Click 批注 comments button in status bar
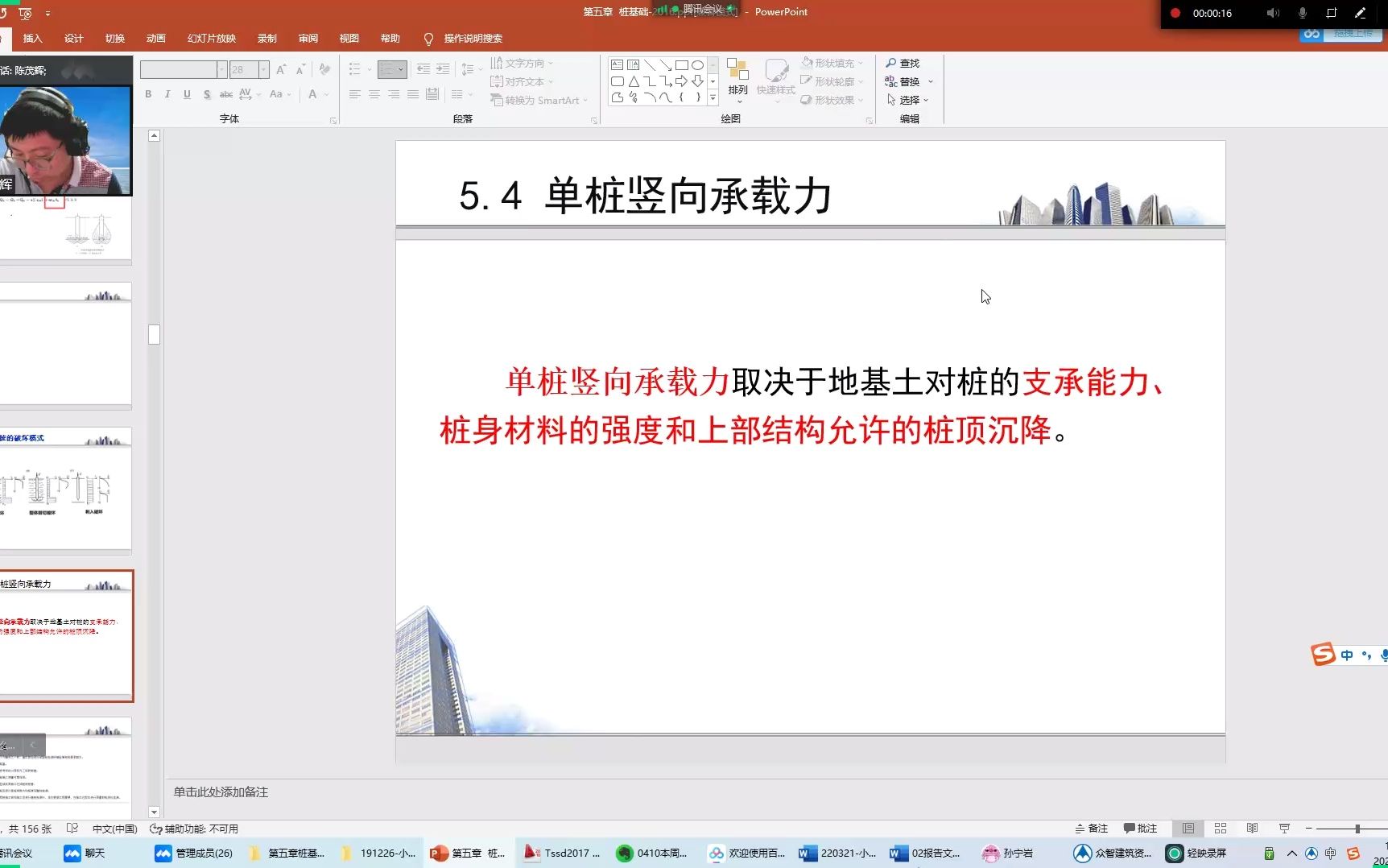The height and width of the screenshot is (868, 1388). 1141,829
